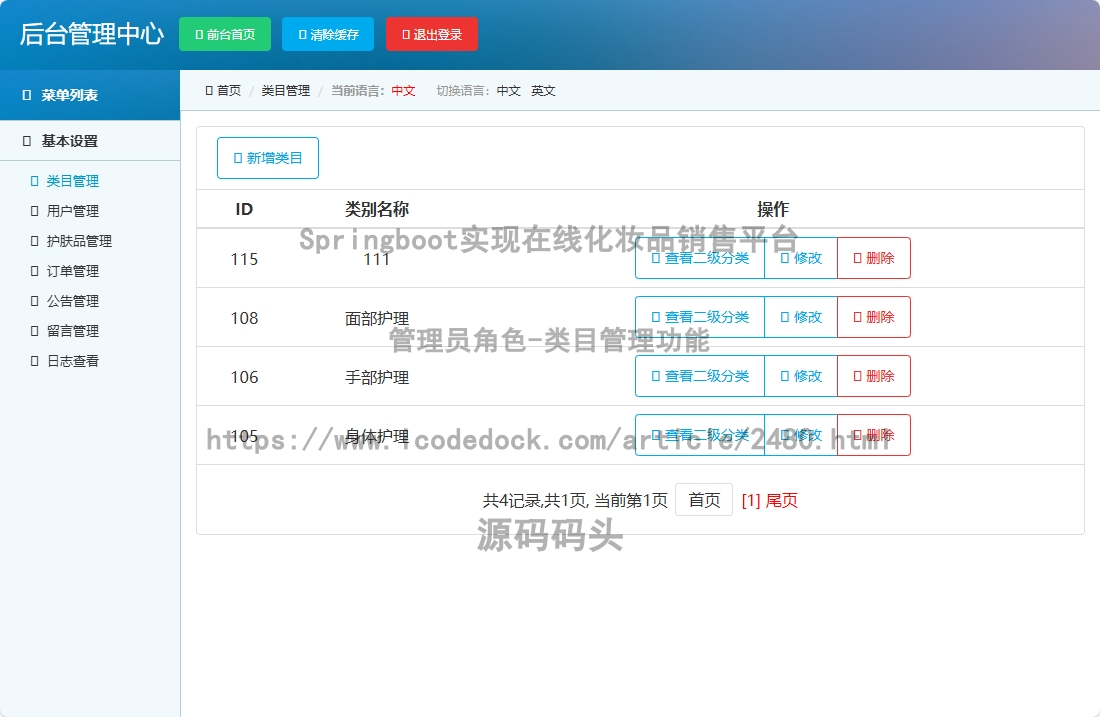Click the 后台管理中心 title
Image resolution: width=1100 pixels, height=717 pixels.
coord(91,34)
